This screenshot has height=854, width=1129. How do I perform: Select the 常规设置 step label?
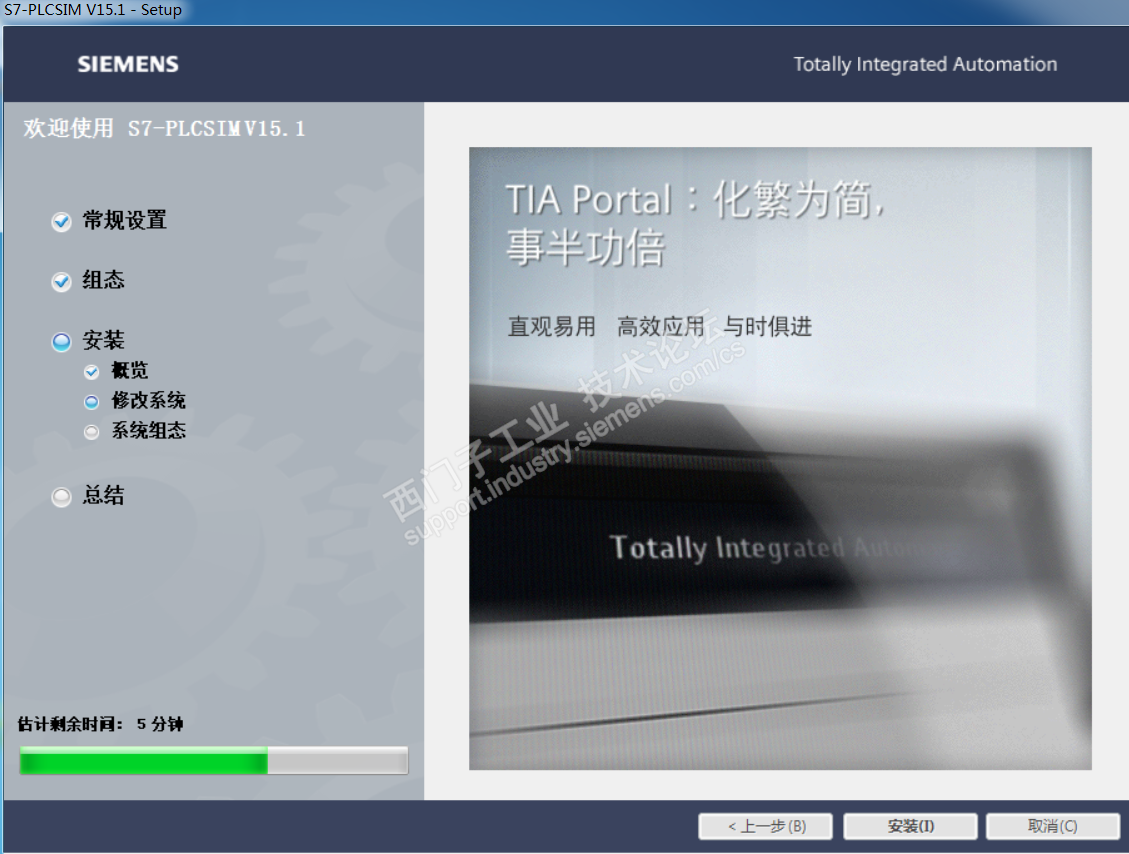click(125, 220)
